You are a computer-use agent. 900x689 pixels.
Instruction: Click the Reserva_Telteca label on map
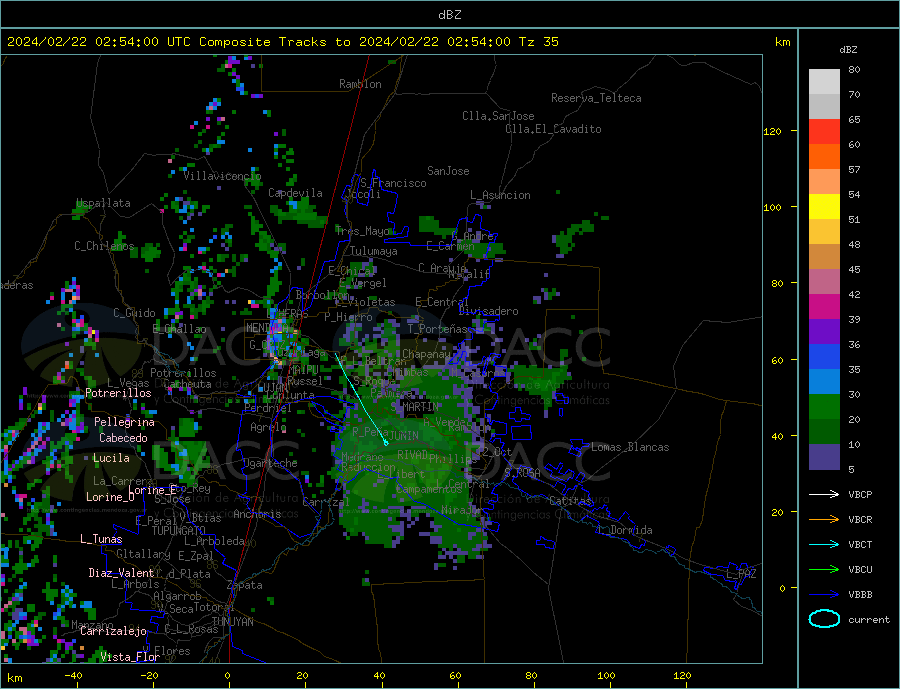click(x=596, y=98)
